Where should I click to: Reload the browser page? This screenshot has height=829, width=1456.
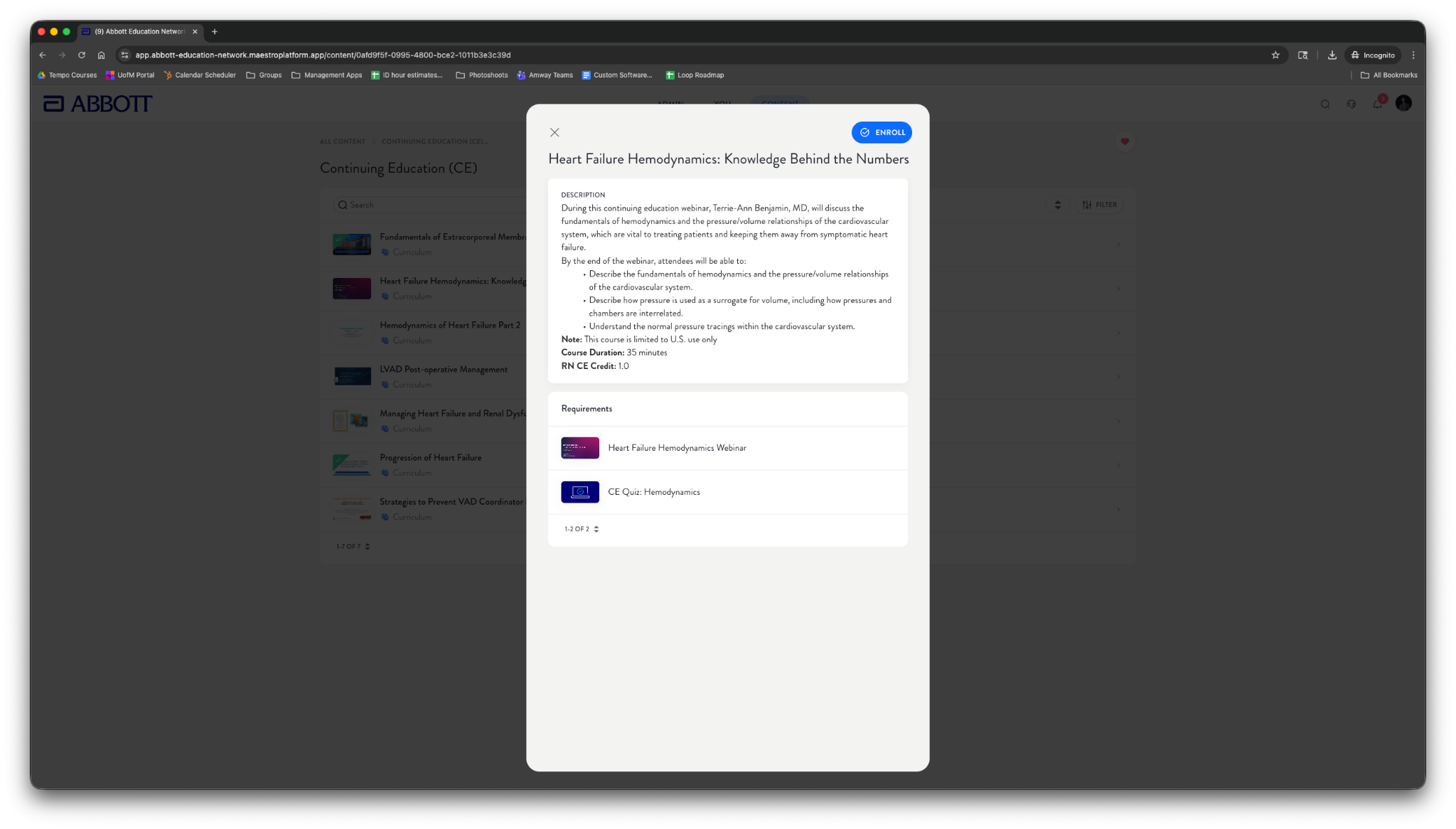click(82, 55)
